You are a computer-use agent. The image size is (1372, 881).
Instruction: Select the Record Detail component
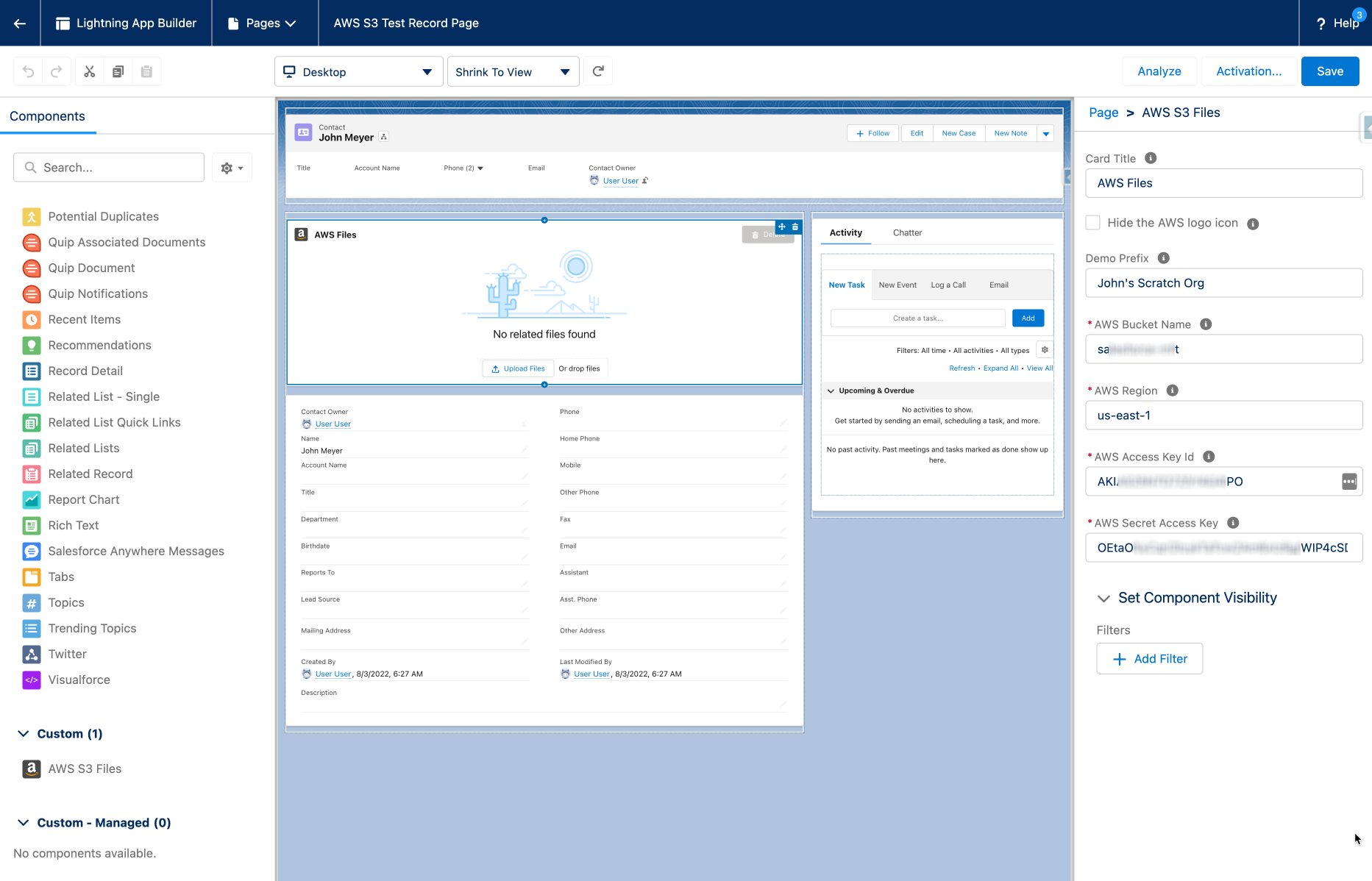[x=73, y=371]
